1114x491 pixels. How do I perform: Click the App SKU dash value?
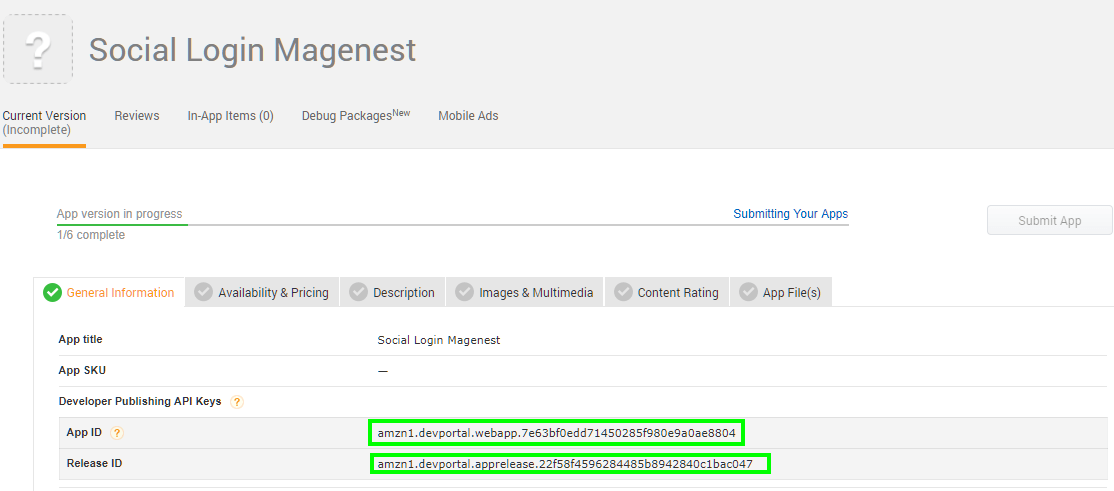(382, 371)
